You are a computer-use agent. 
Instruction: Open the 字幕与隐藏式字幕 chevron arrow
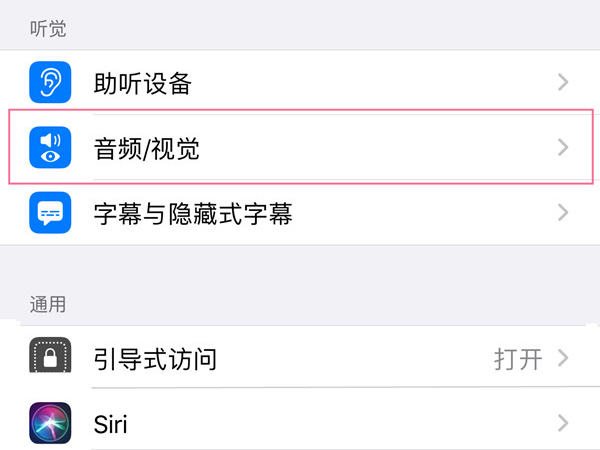point(563,213)
